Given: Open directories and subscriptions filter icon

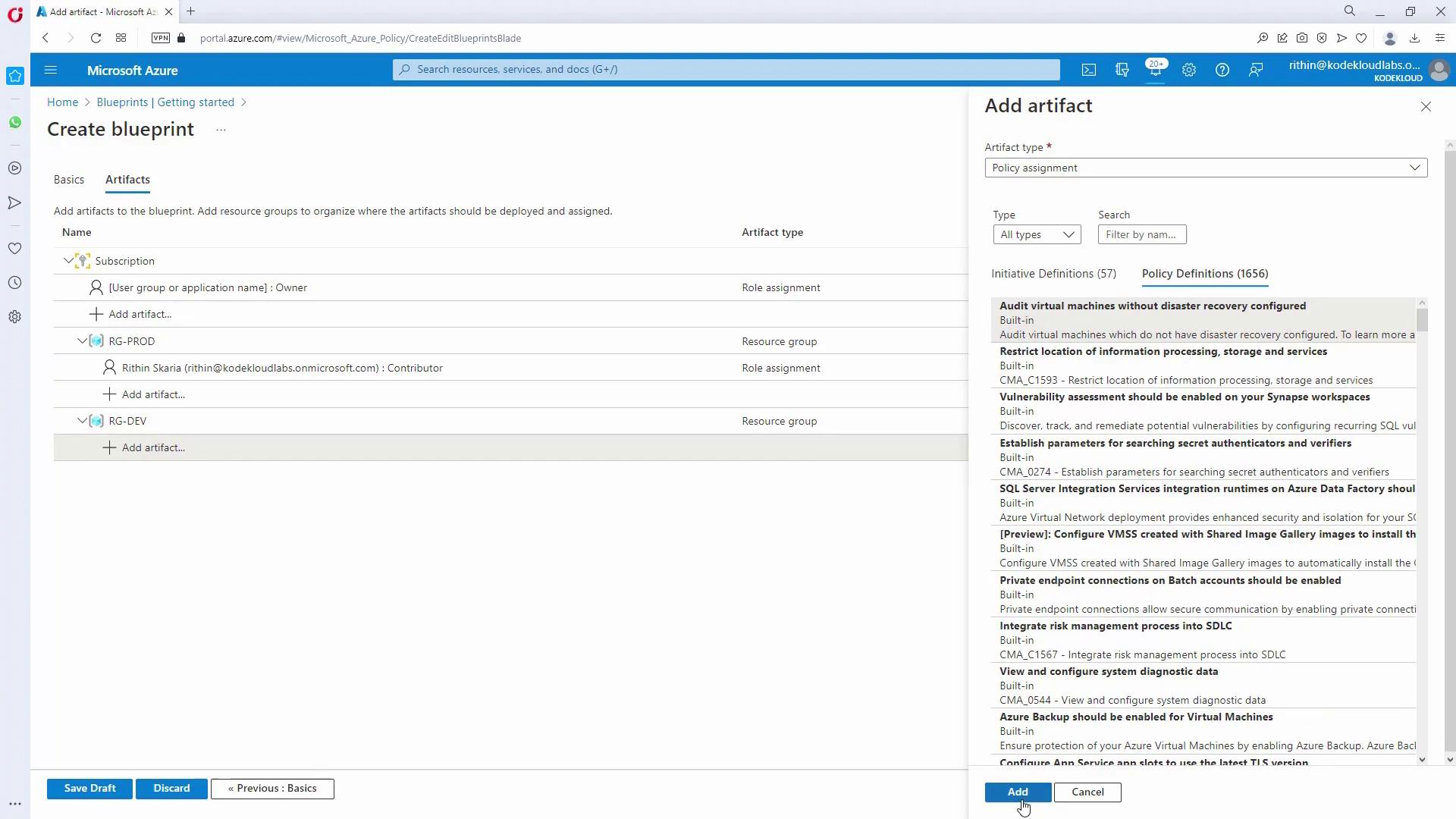Looking at the screenshot, I should pos(1122,70).
